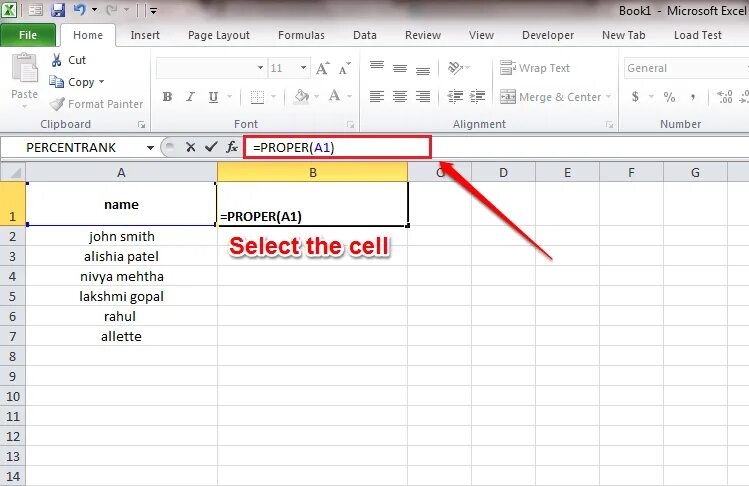
Task: Click the Paste clipboard icon
Action: tap(24, 68)
